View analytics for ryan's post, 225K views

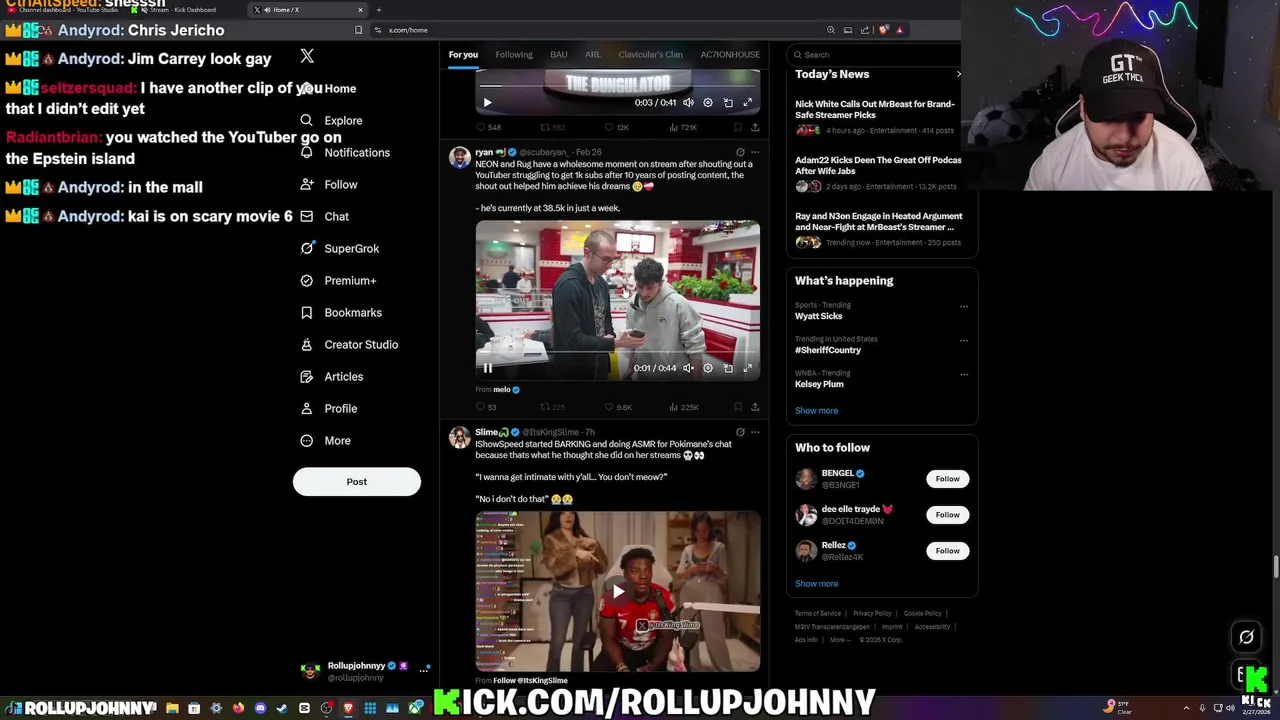click(x=683, y=407)
